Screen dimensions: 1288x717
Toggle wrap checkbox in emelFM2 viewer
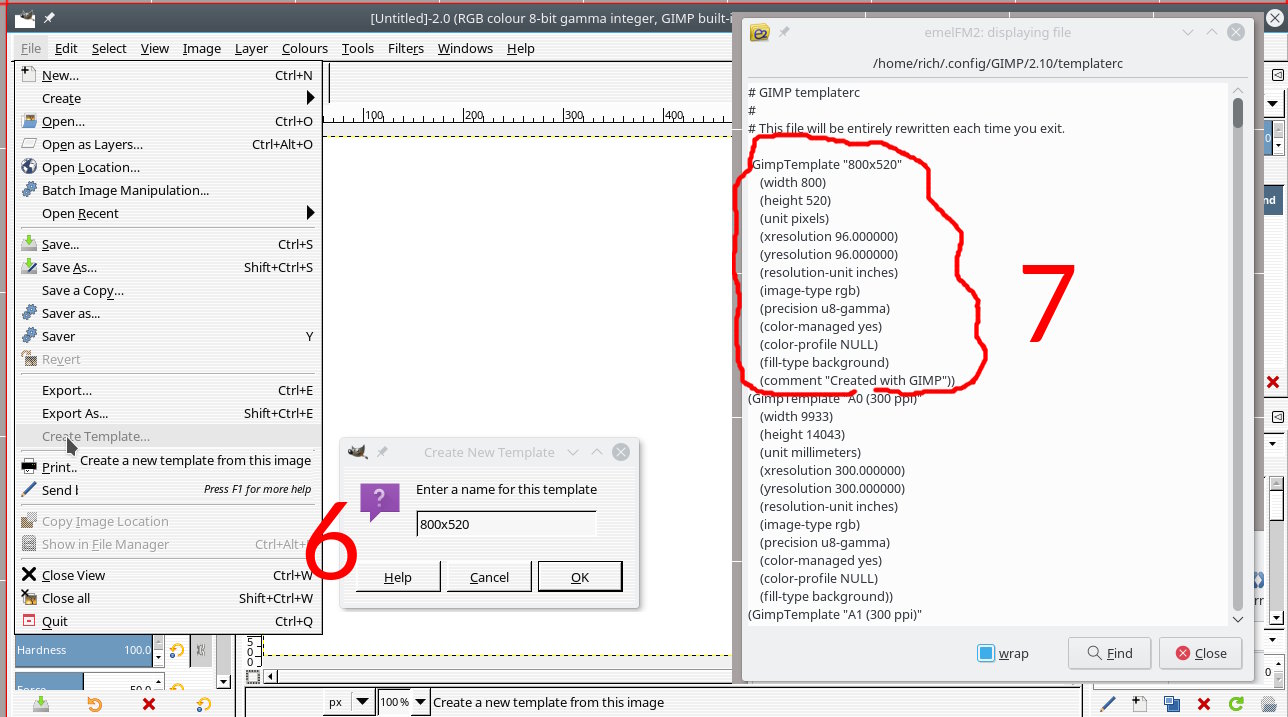coord(986,653)
